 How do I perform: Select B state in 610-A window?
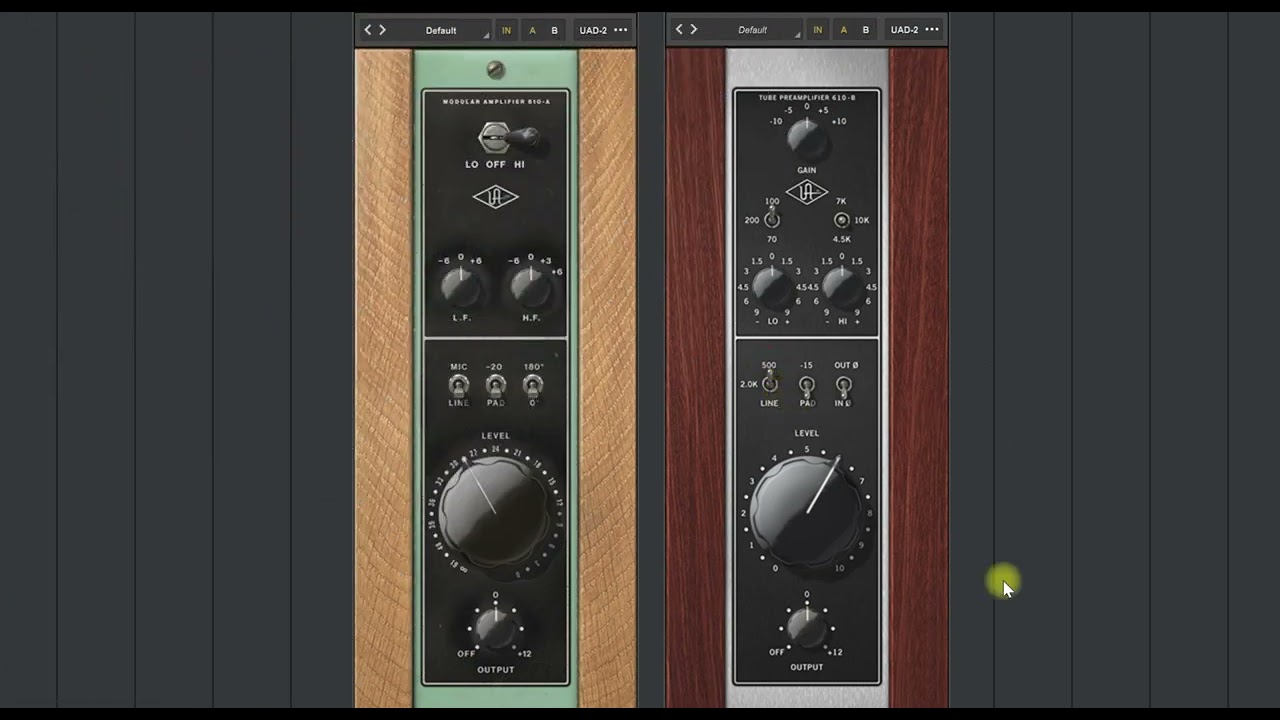(555, 30)
